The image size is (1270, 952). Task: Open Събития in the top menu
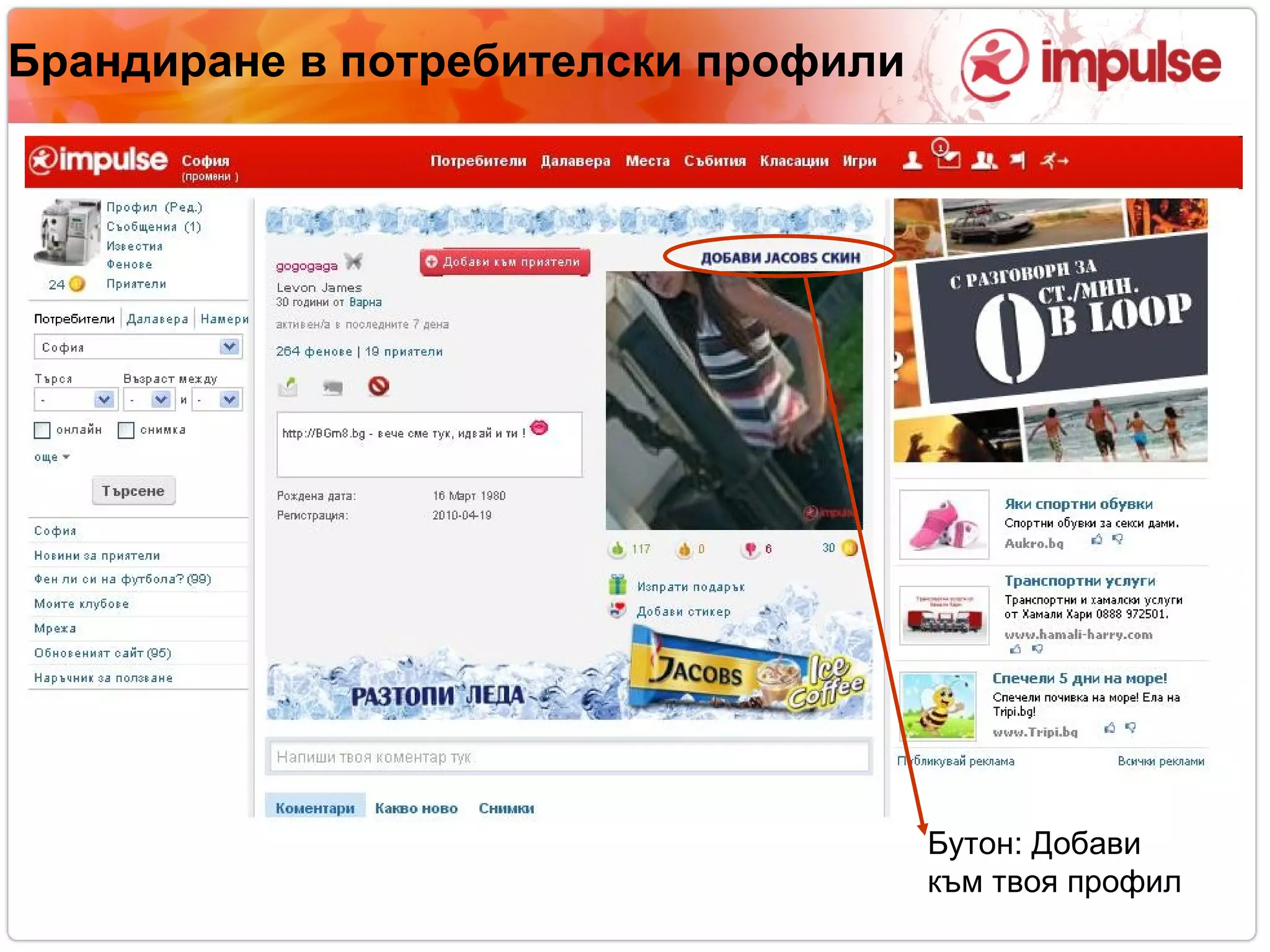point(714,161)
